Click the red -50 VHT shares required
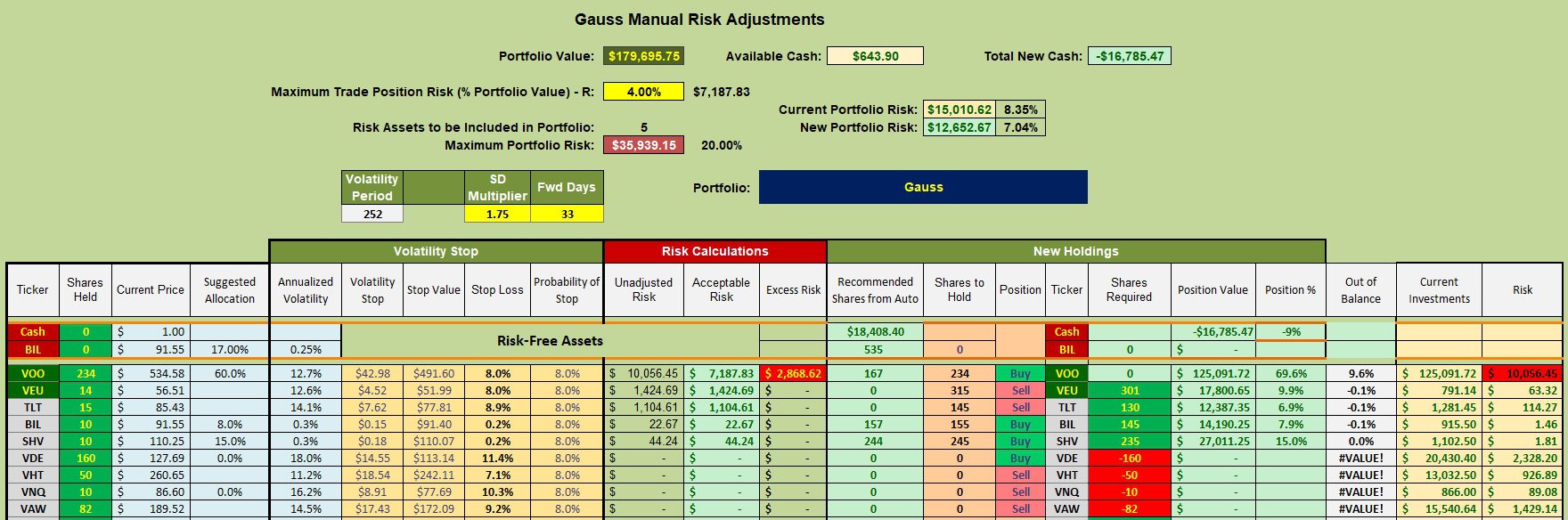The width and height of the screenshot is (1568, 520). click(1129, 475)
